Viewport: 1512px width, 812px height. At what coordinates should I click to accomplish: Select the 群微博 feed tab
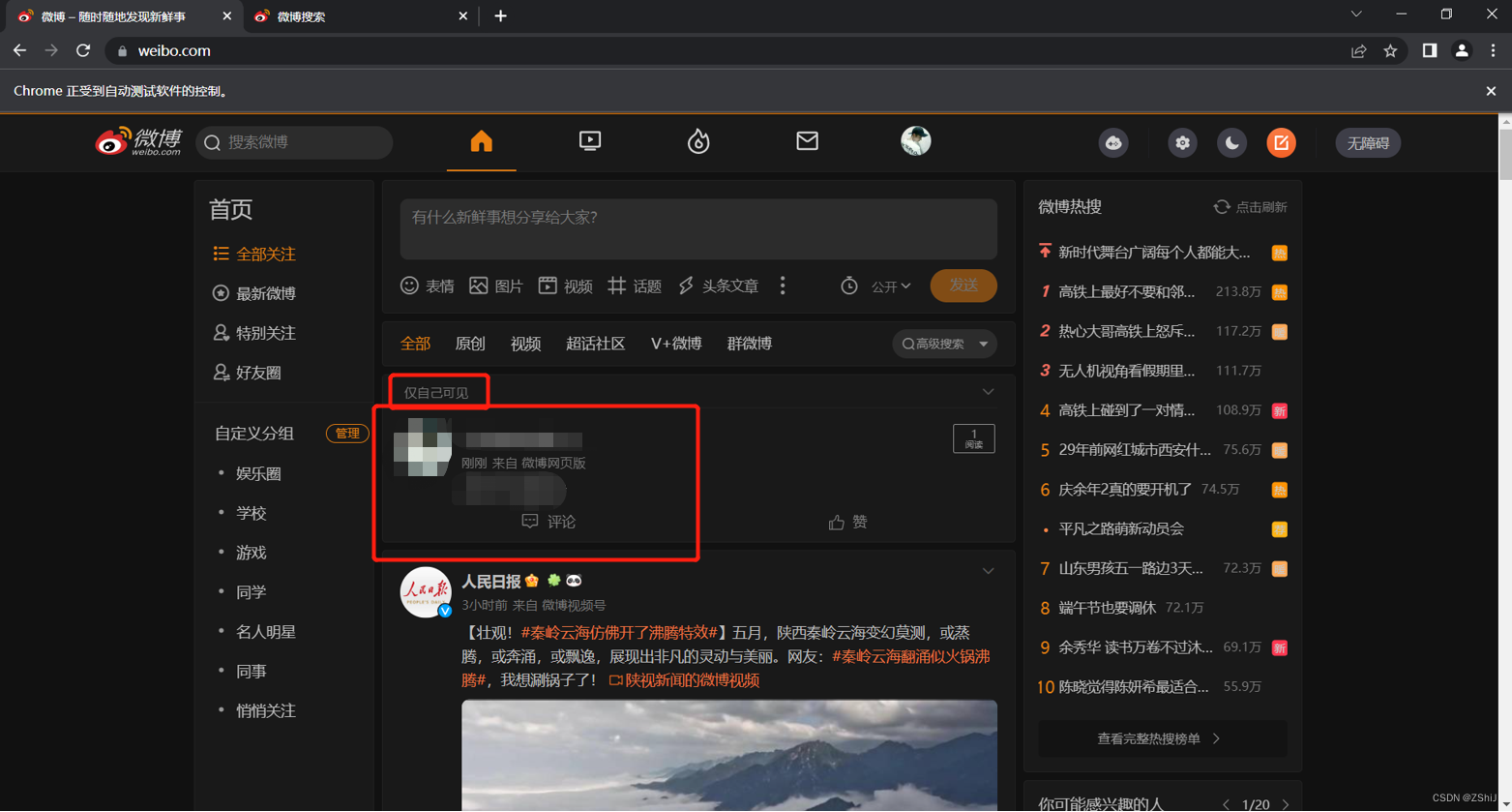[750, 344]
